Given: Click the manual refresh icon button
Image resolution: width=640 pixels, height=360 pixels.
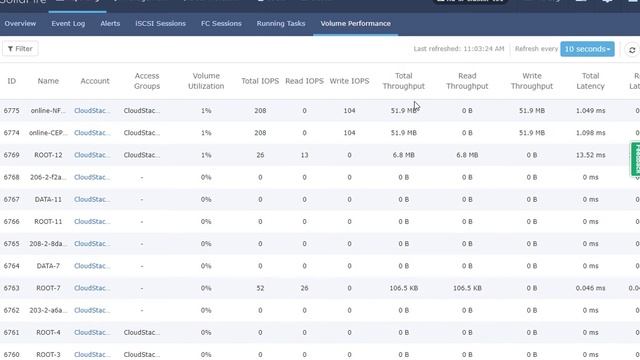Looking at the screenshot, I should [x=632, y=50].
